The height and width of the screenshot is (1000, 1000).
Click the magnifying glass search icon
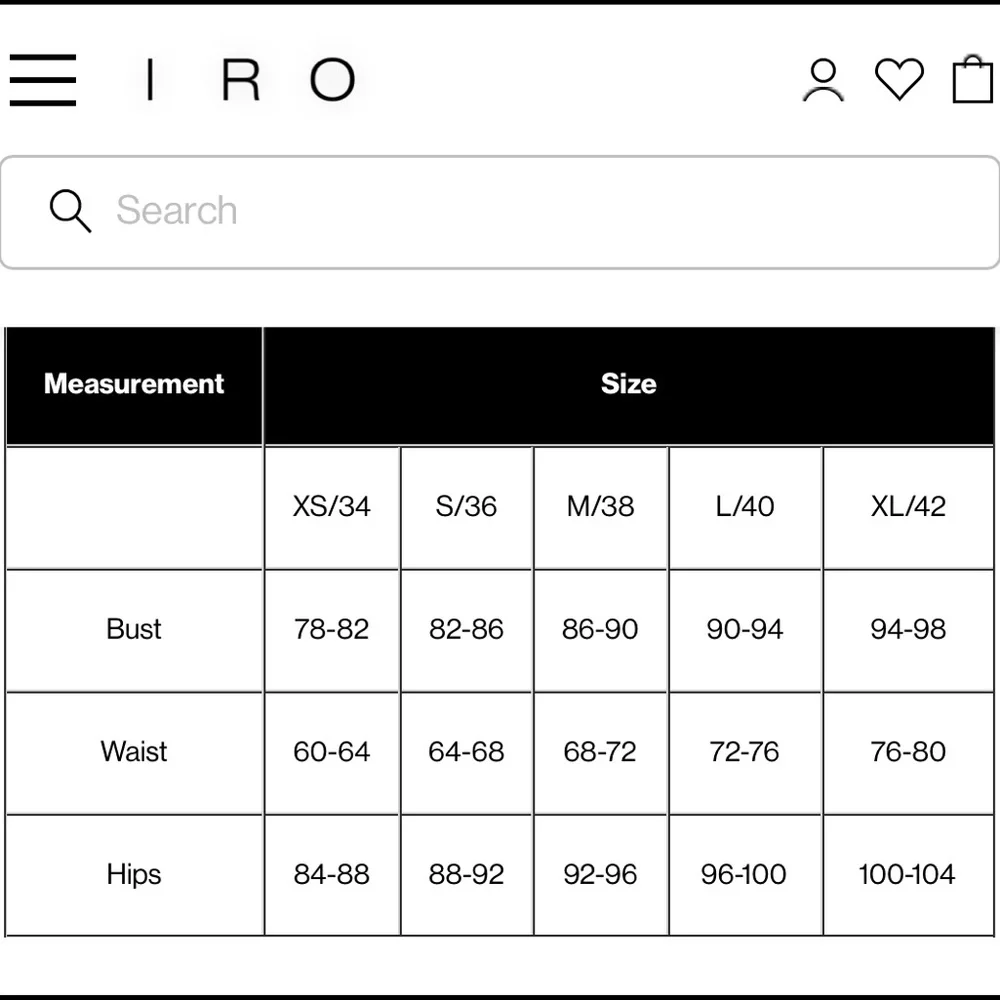70,211
